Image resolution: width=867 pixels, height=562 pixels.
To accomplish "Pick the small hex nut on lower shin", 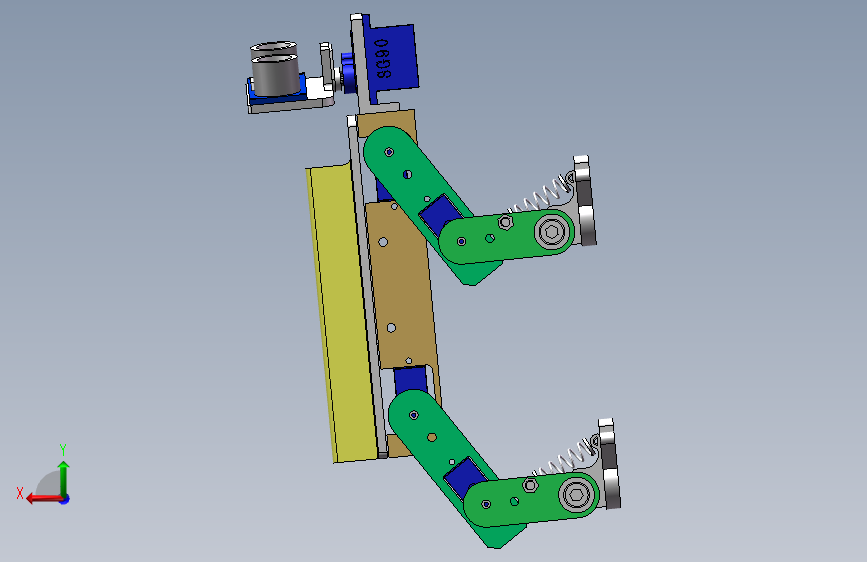I will coord(530,485).
